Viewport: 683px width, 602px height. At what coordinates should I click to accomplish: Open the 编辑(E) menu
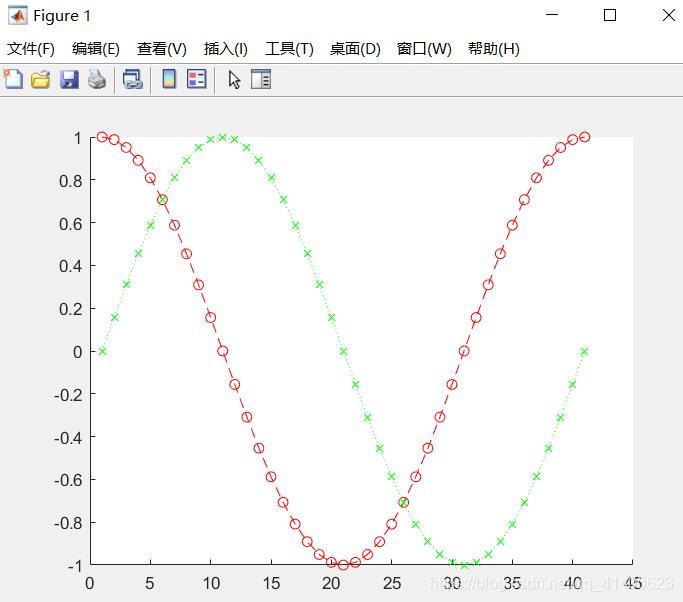96,49
